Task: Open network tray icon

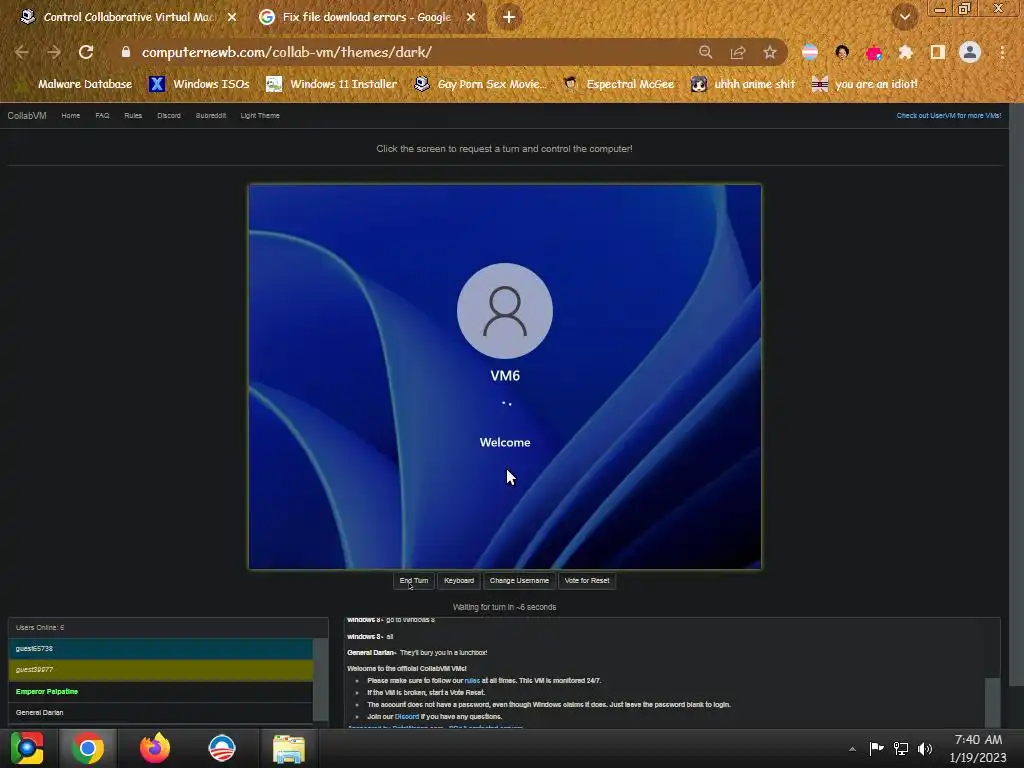Action: coord(901,748)
